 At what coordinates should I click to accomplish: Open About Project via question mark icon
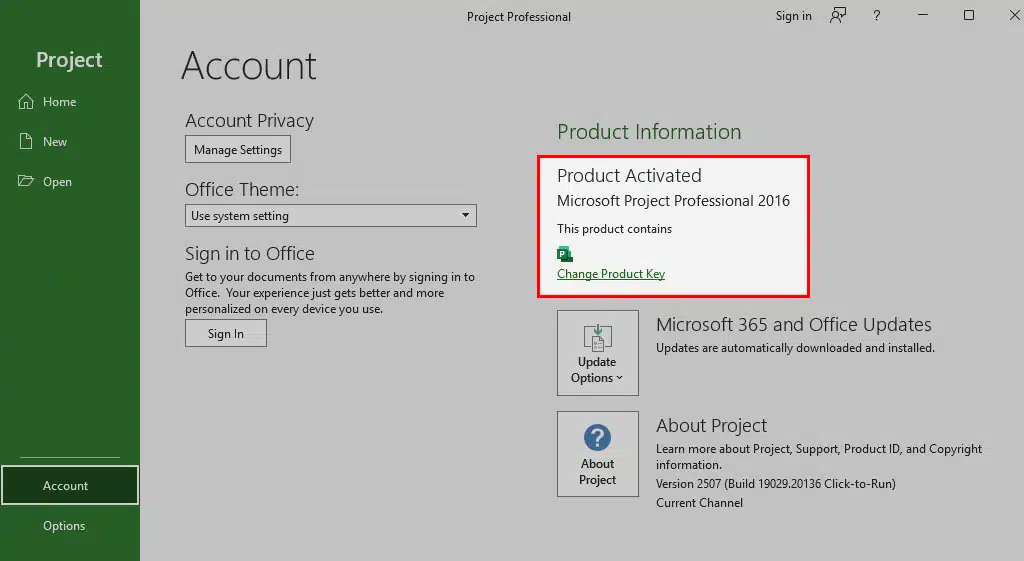(x=597, y=437)
